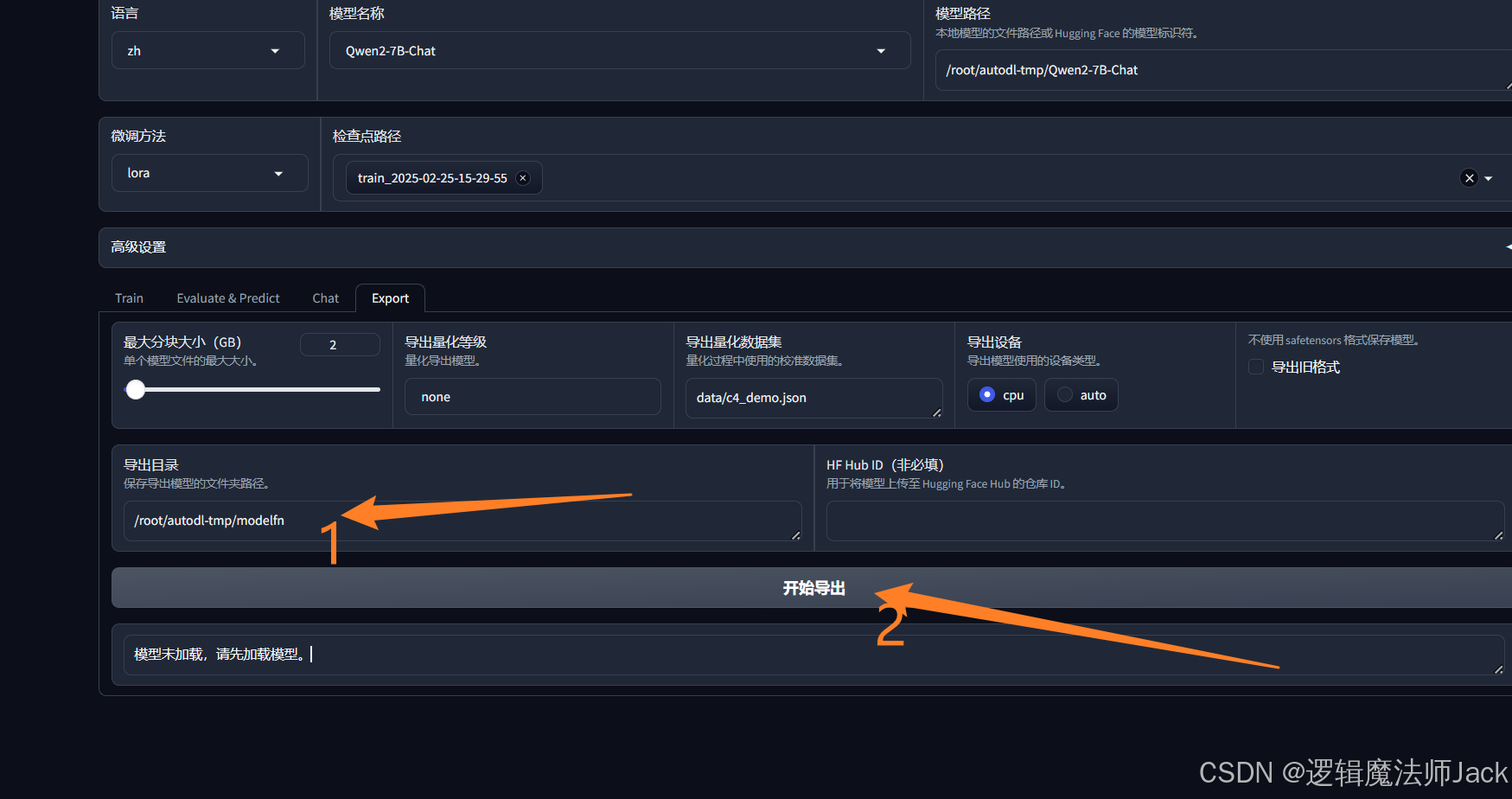Open the Chat tab
This screenshot has width=1512, height=799.
click(325, 298)
